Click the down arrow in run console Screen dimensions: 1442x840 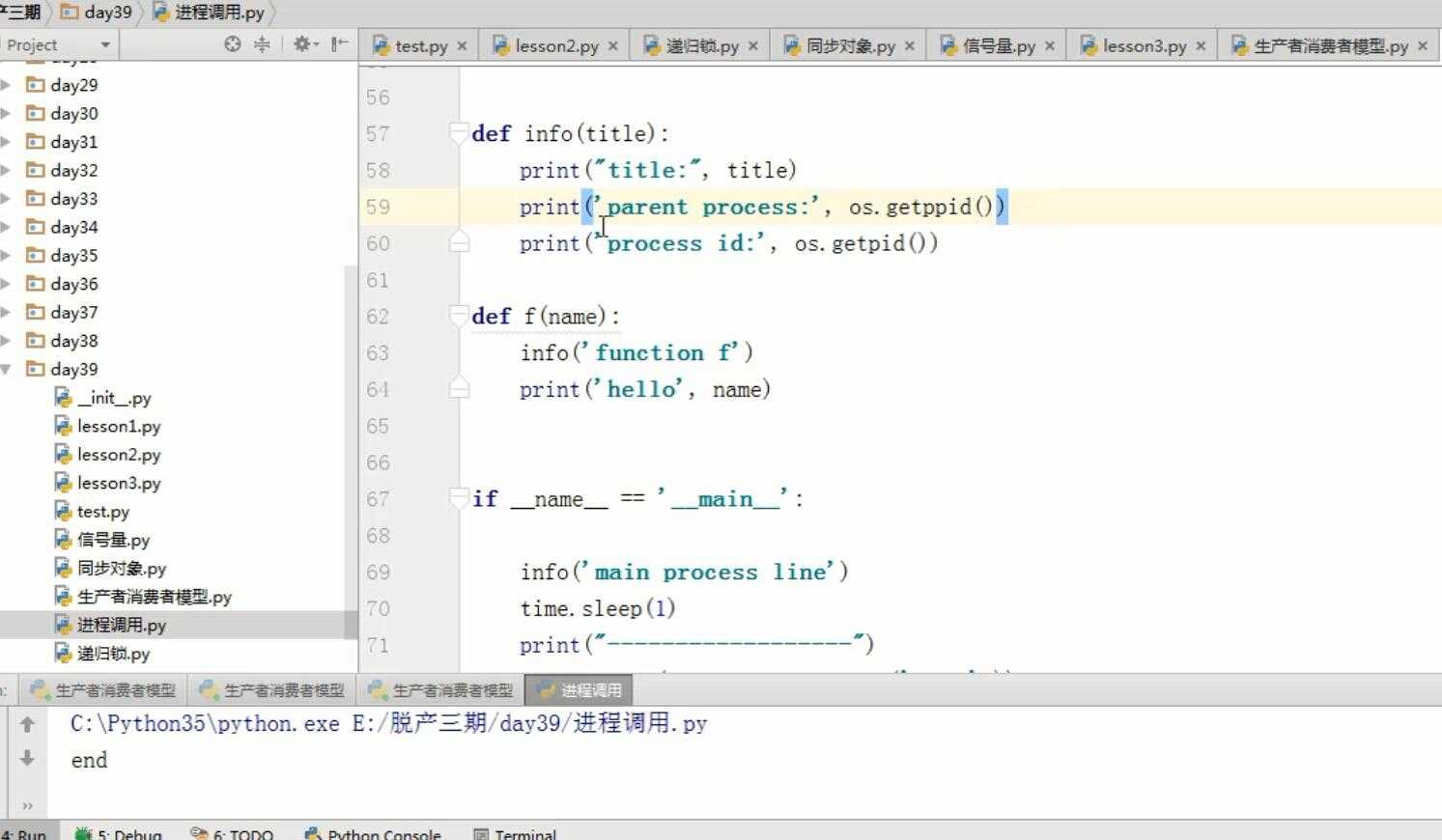tap(27, 759)
